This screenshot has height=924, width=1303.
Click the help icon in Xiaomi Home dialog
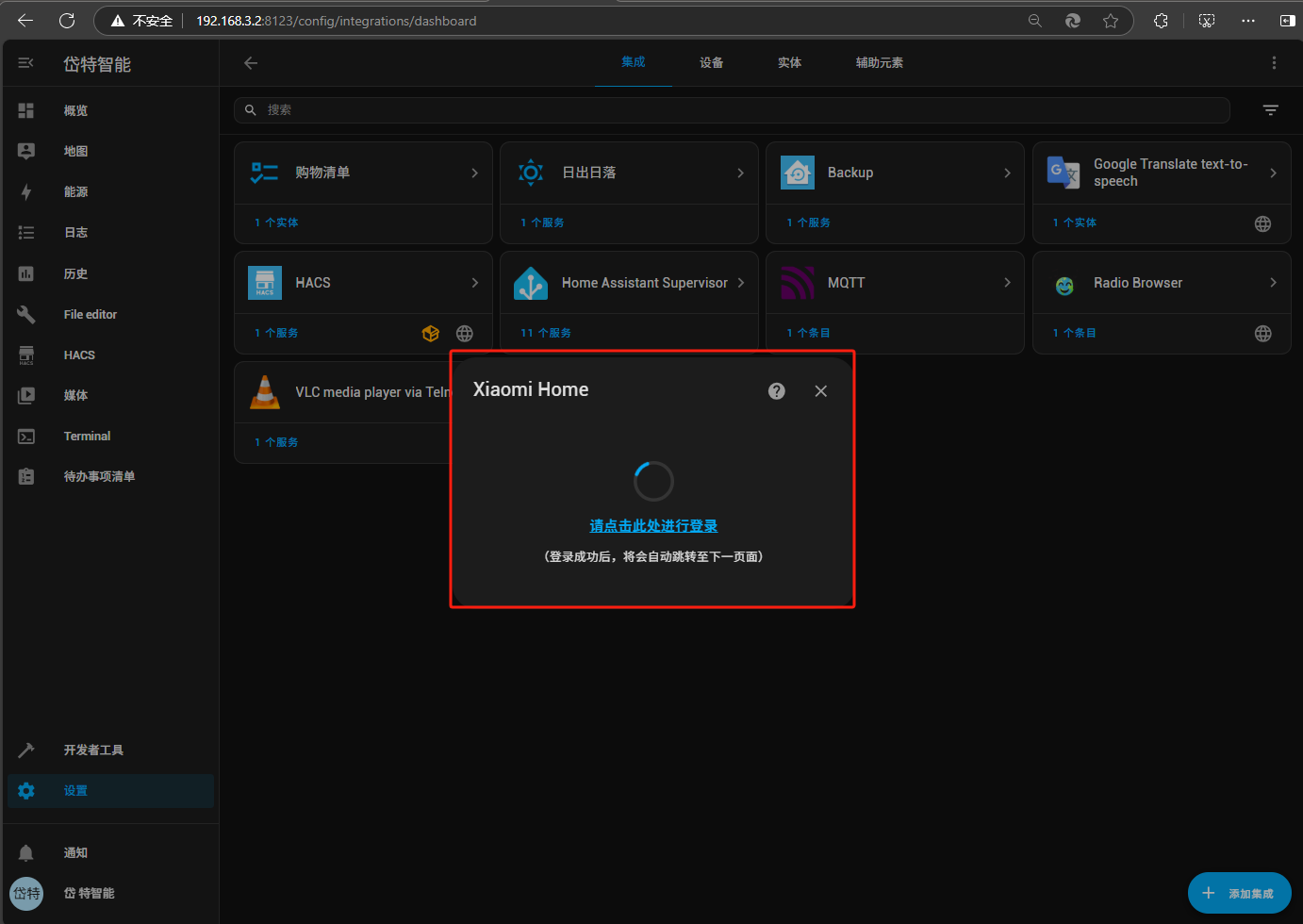point(776,391)
